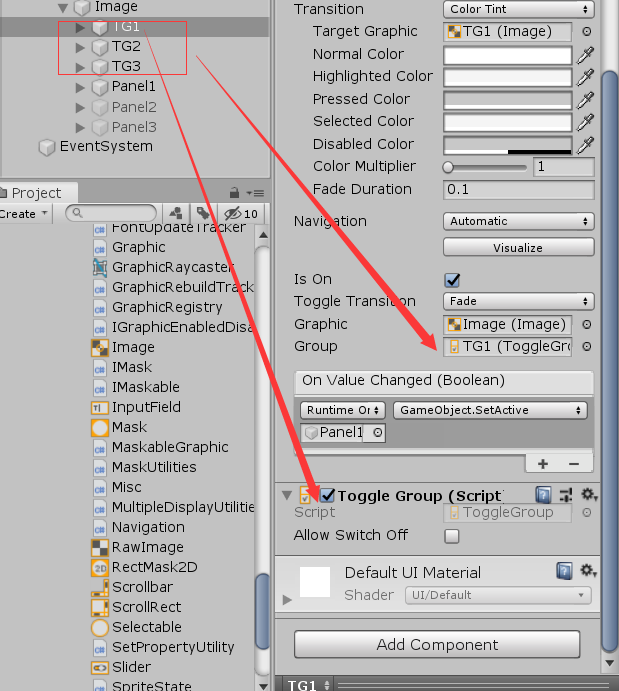The height and width of the screenshot is (691, 619).
Task: Open Toggle Group help reference icon
Action: tap(543, 495)
